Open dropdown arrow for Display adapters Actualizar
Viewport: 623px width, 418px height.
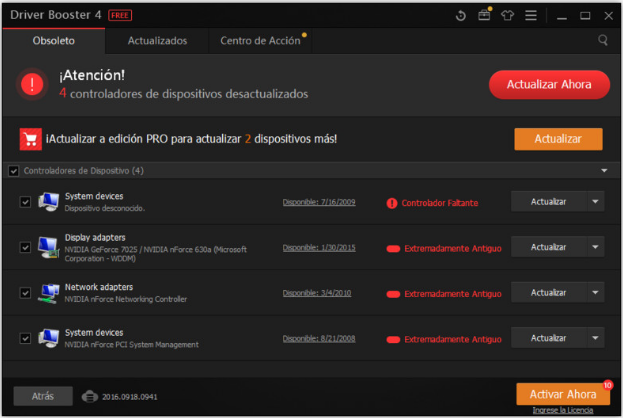click(595, 247)
